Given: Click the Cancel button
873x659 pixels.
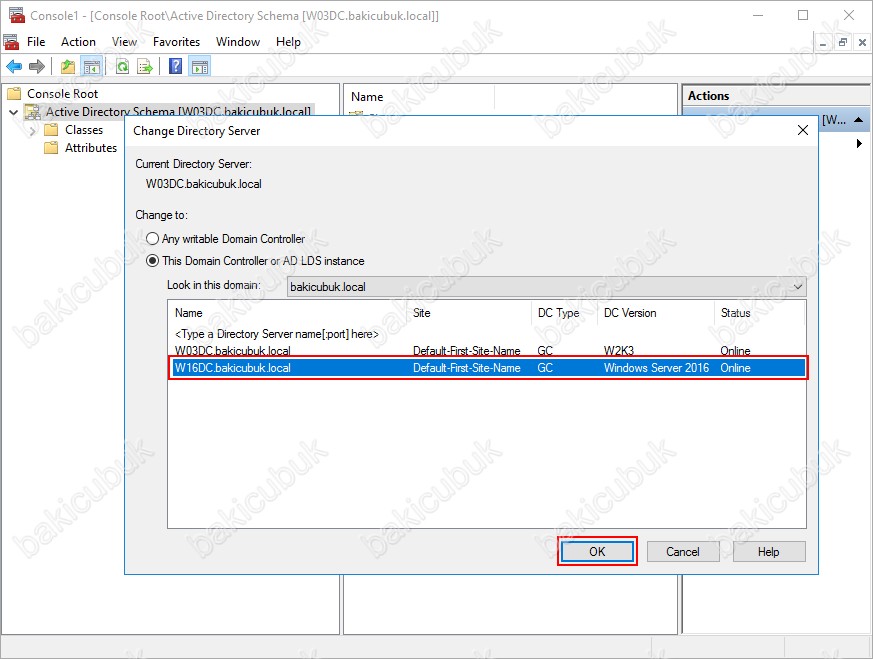Looking at the screenshot, I should coord(683,552).
